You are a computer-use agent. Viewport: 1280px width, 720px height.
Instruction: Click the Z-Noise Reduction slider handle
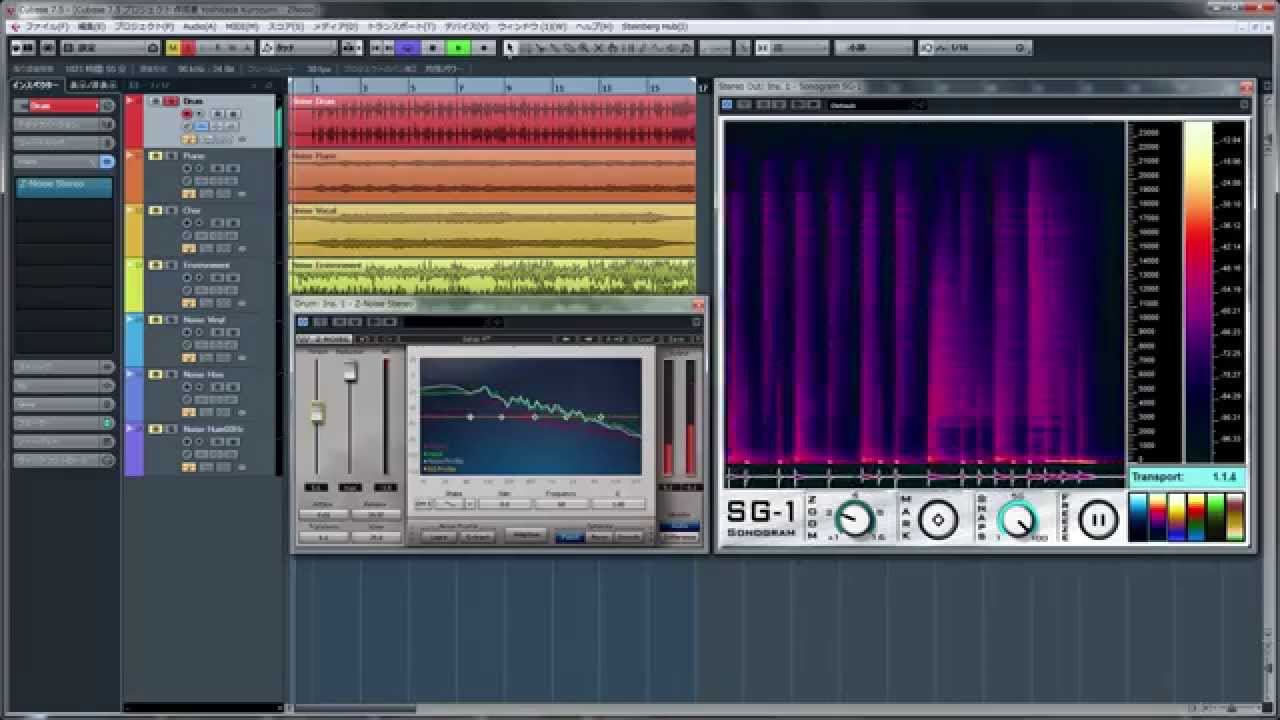351,372
